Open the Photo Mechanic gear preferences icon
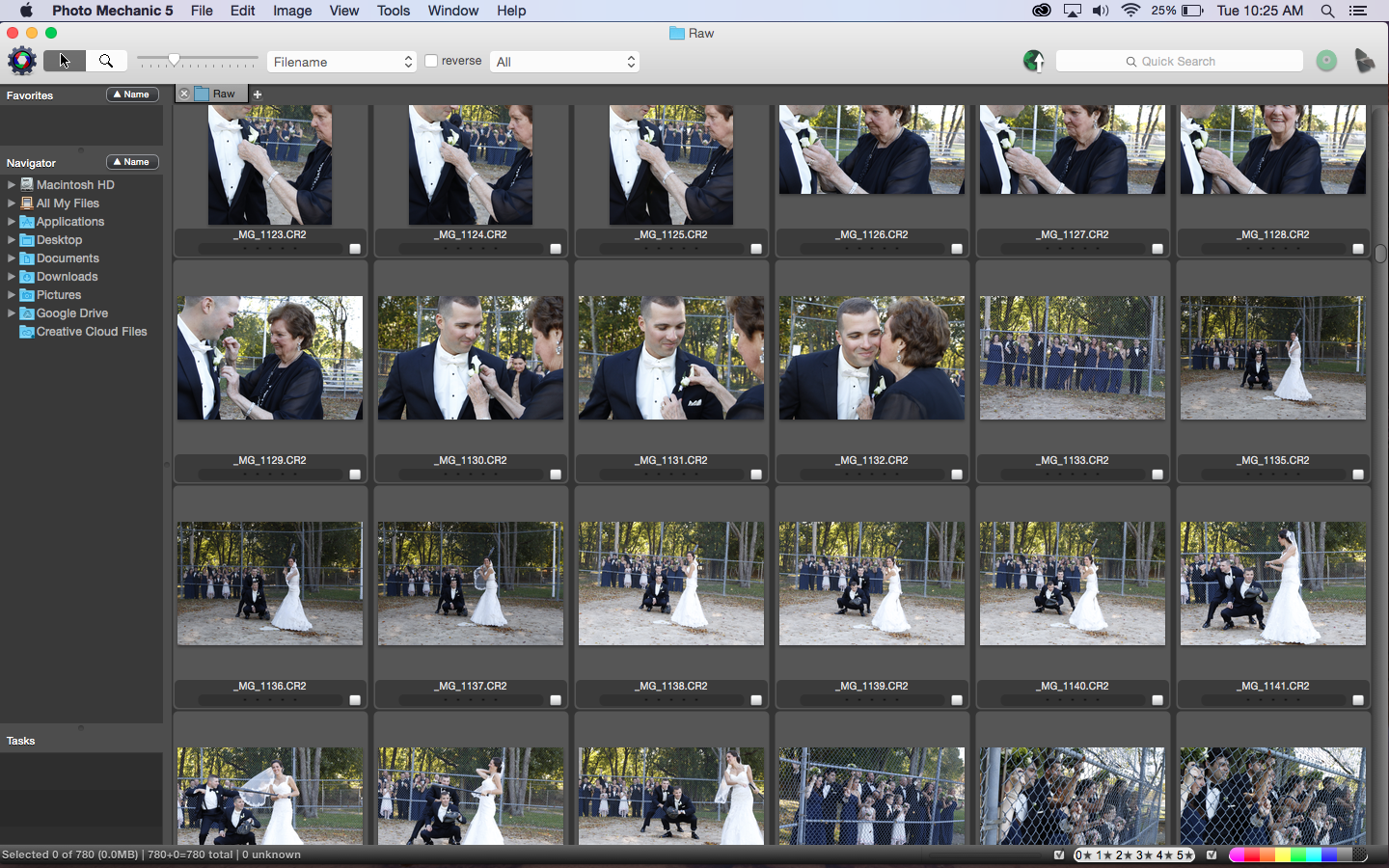Image resolution: width=1389 pixels, height=868 pixels. point(21,61)
